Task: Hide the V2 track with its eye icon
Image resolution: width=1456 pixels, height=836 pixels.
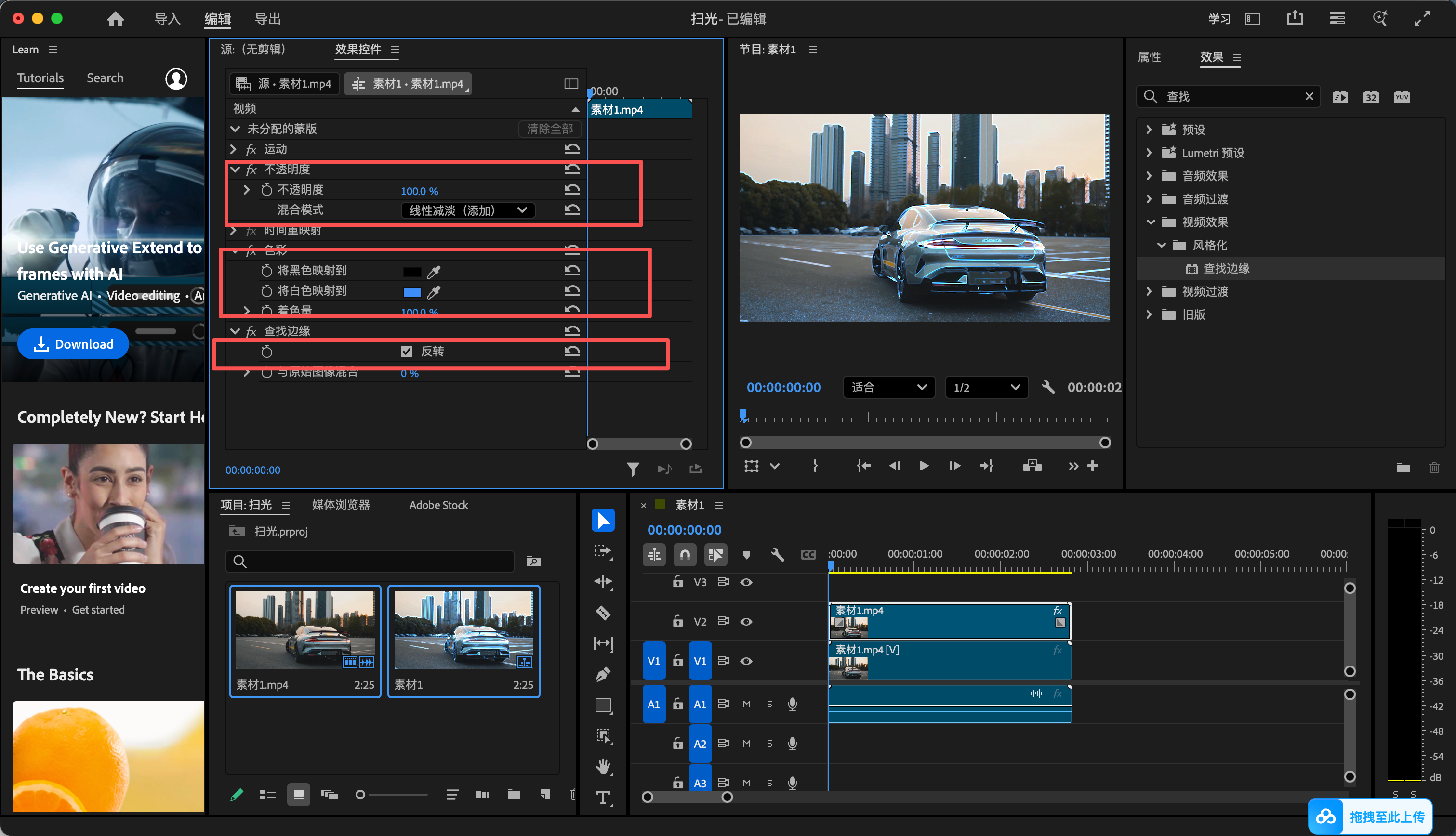Action: tap(746, 621)
